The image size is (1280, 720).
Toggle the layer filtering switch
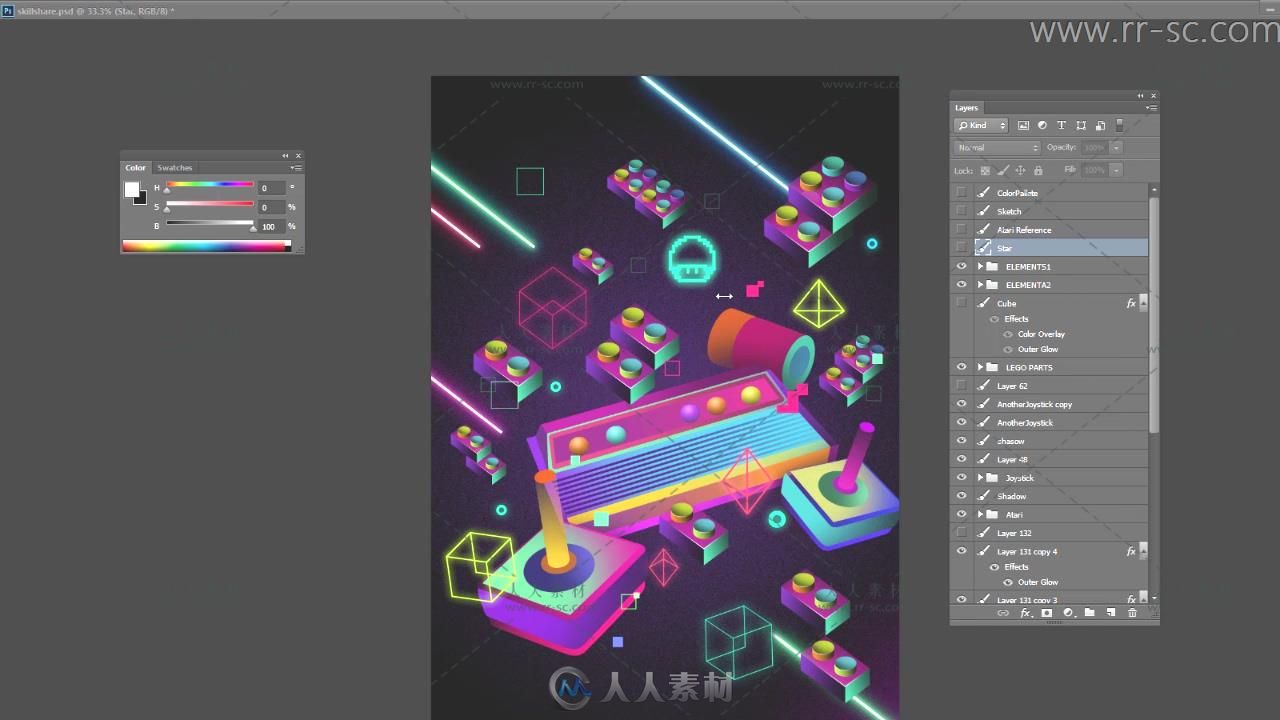click(x=1120, y=126)
